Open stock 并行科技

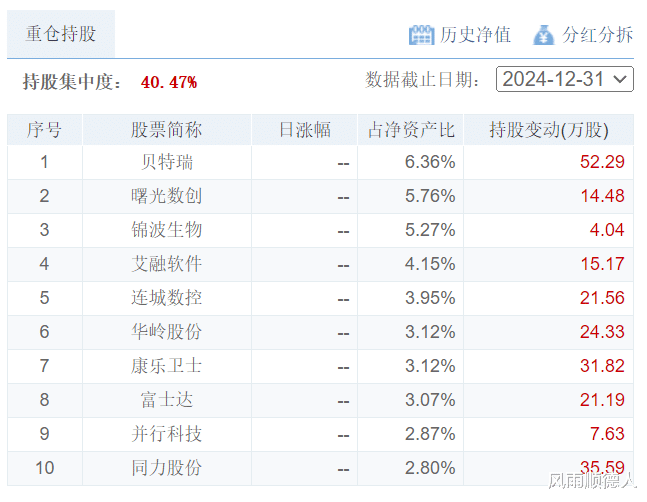[x=167, y=434]
